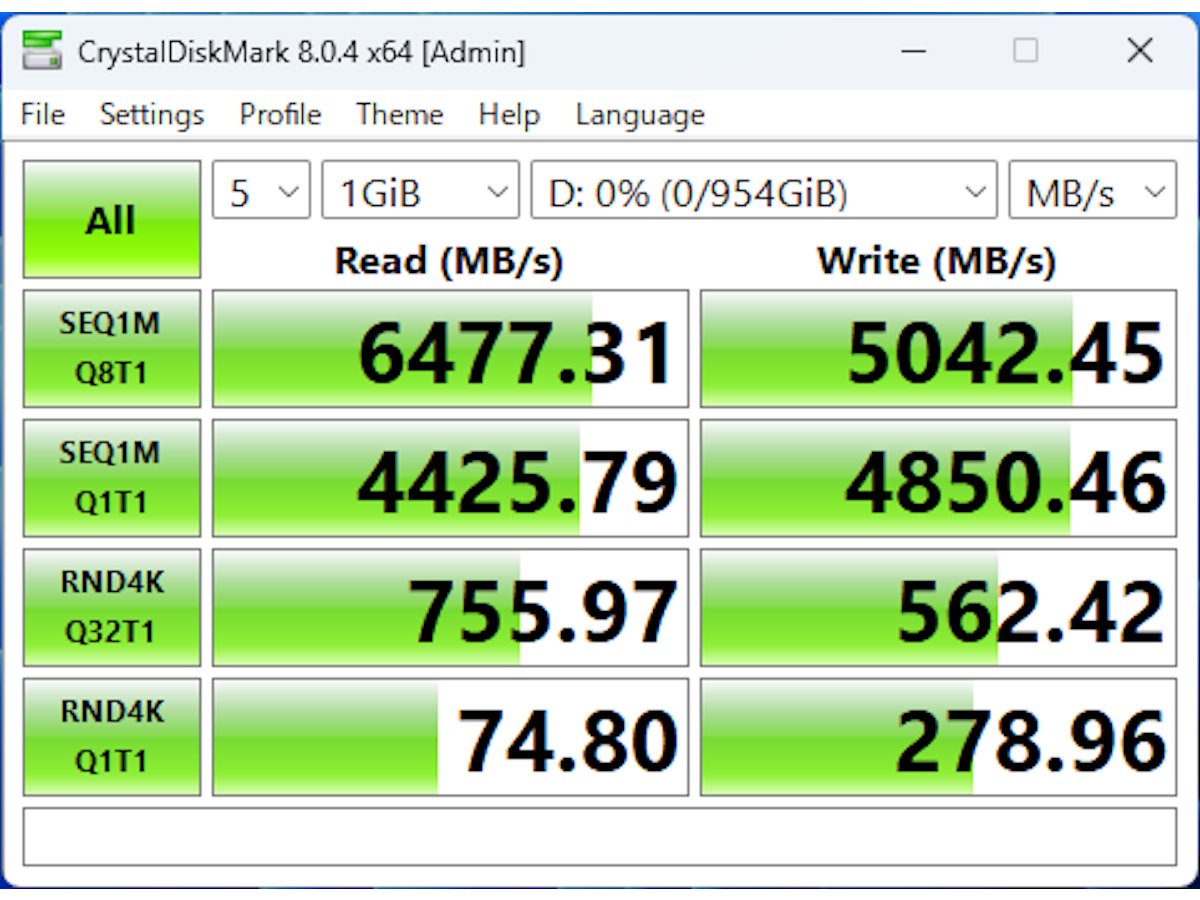Open the Help menu
1200x900 pixels.
[x=509, y=114]
